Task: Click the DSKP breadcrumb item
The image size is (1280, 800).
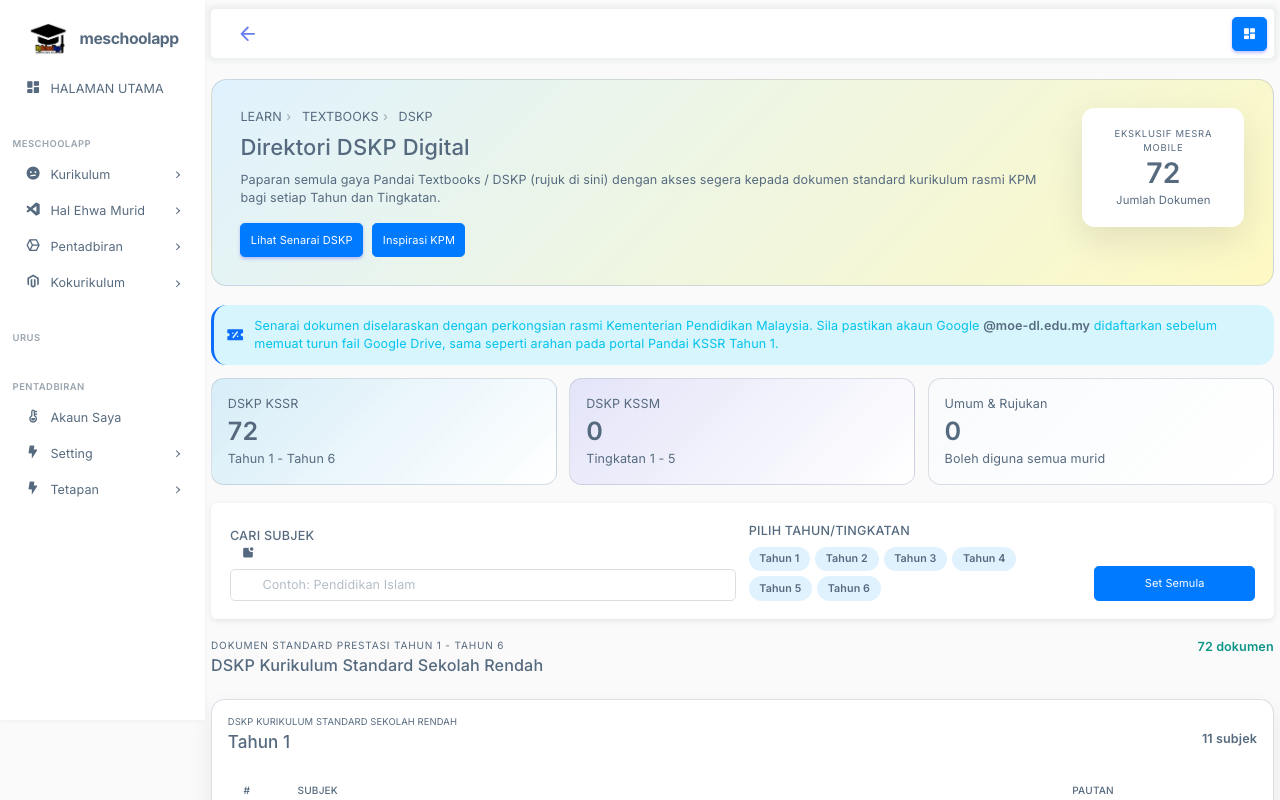Action: pyautogui.click(x=415, y=117)
